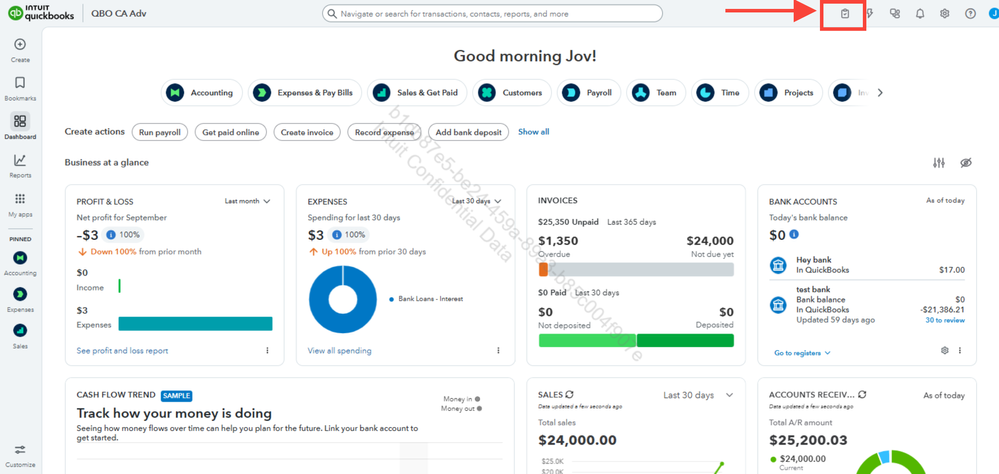Click the Create plus icon in sidebar

point(20,45)
